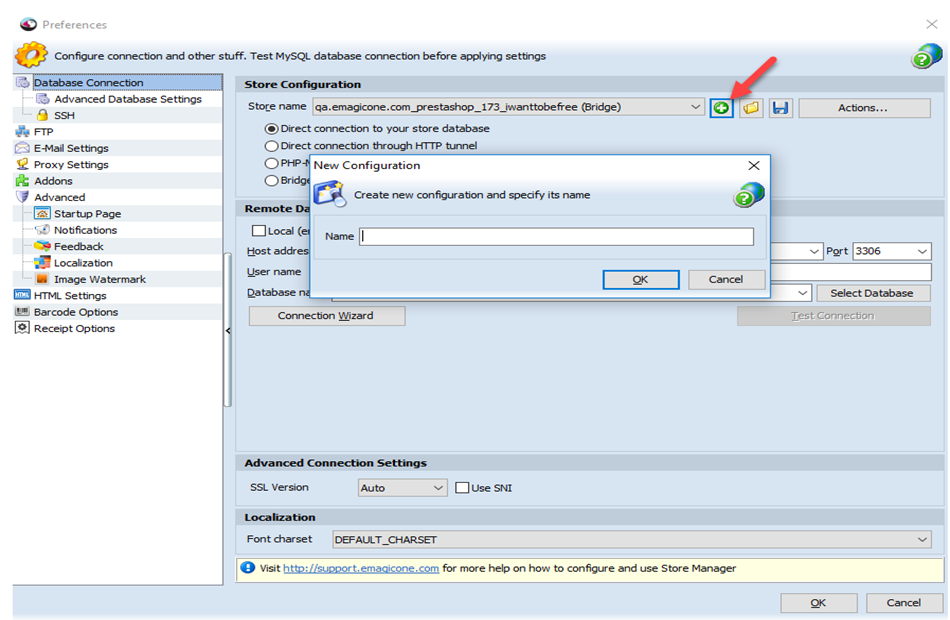Click the Proxy Settings icon

(22, 164)
